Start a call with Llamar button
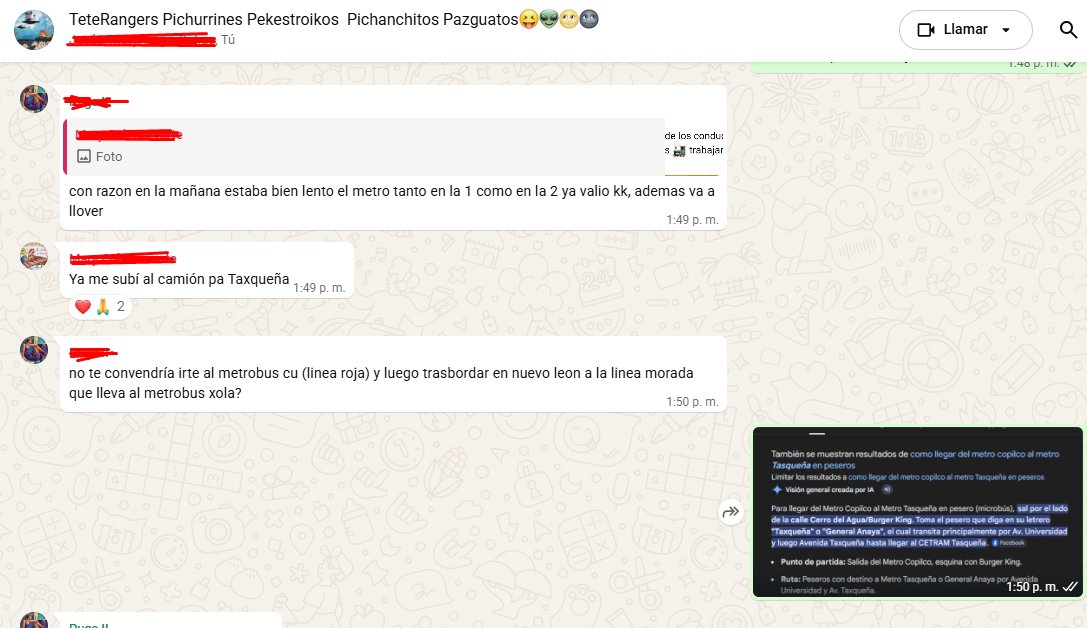This screenshot has height=628, width=1087. pyautogui.click(x=965, y=30)
